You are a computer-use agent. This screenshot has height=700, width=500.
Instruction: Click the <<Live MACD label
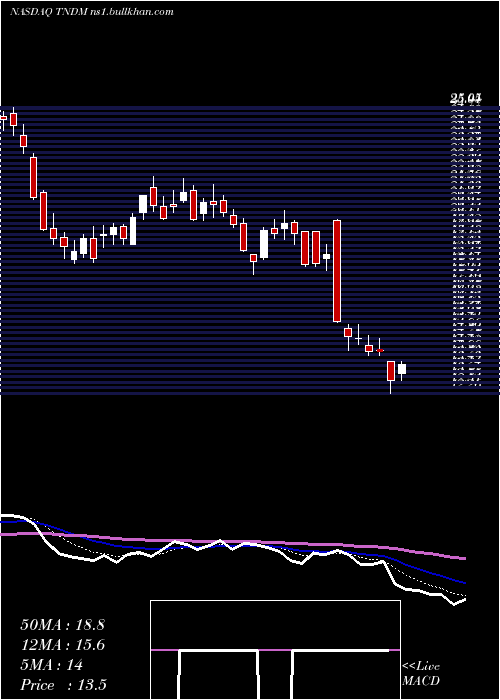tap(421, 674)
